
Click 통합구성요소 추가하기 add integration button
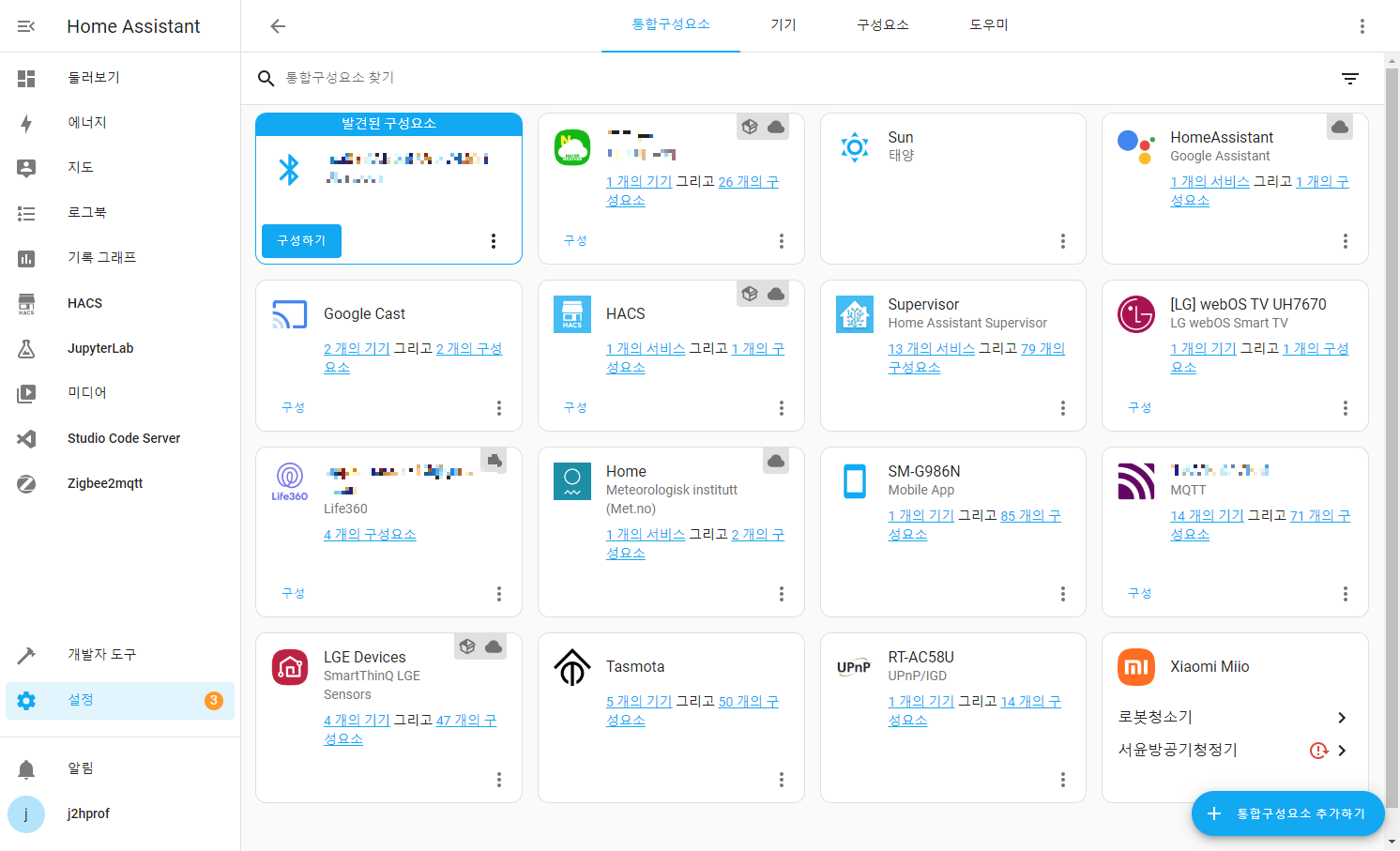1288,813
